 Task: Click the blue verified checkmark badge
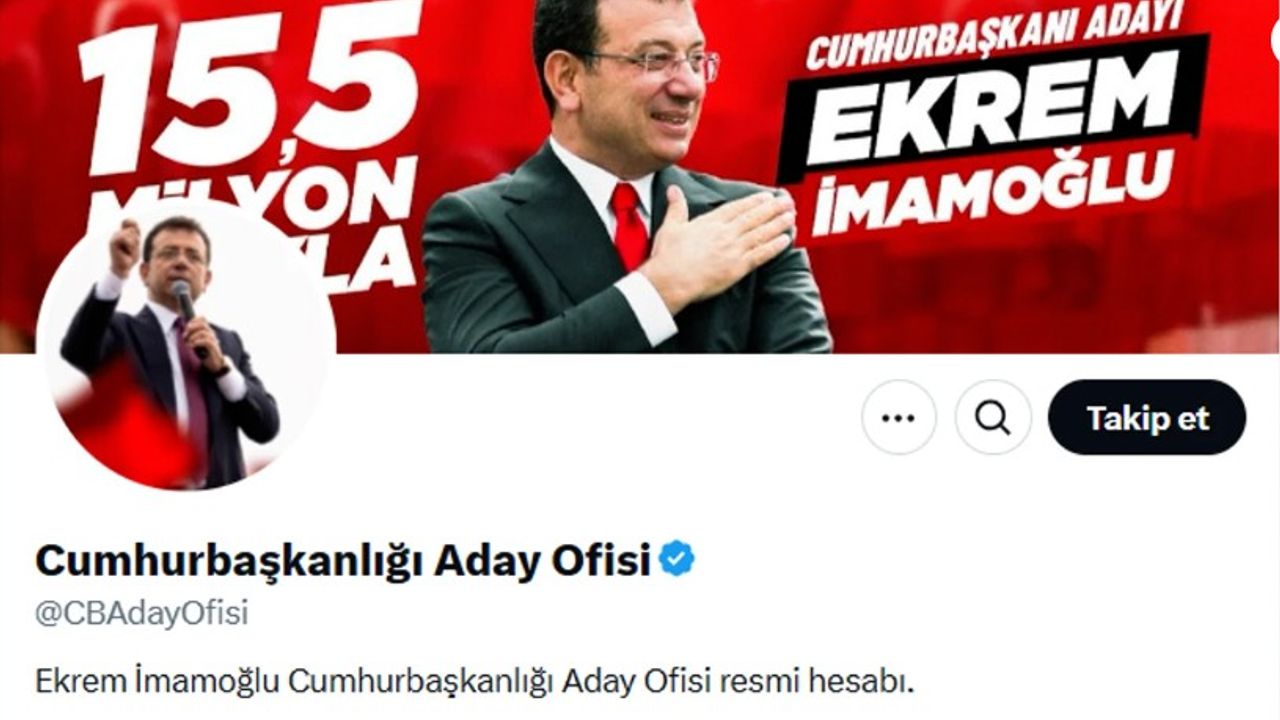tap(677, 560)
